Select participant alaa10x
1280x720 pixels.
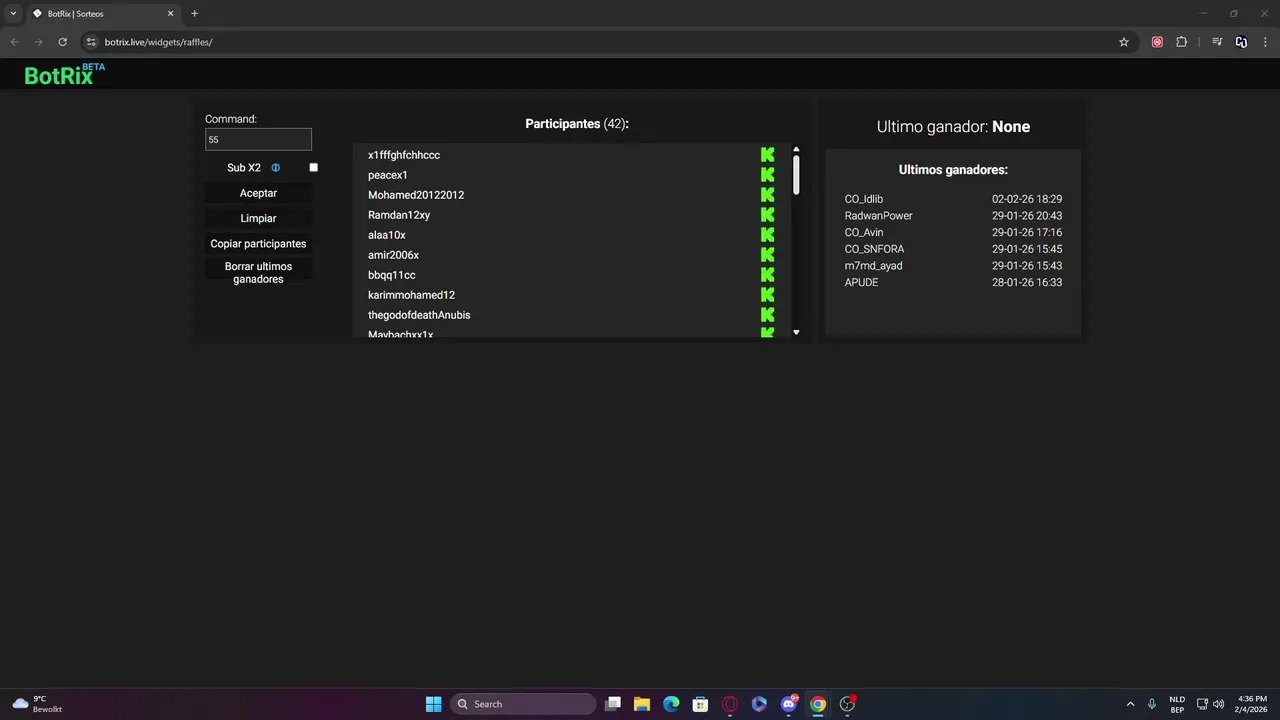coord(387,235)
